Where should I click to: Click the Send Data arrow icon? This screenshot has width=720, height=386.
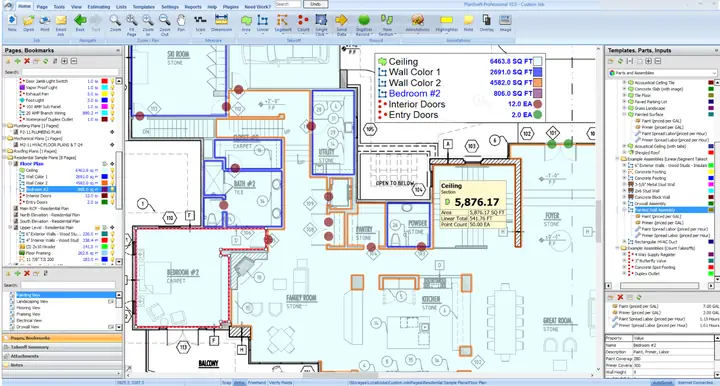point(341,25)
